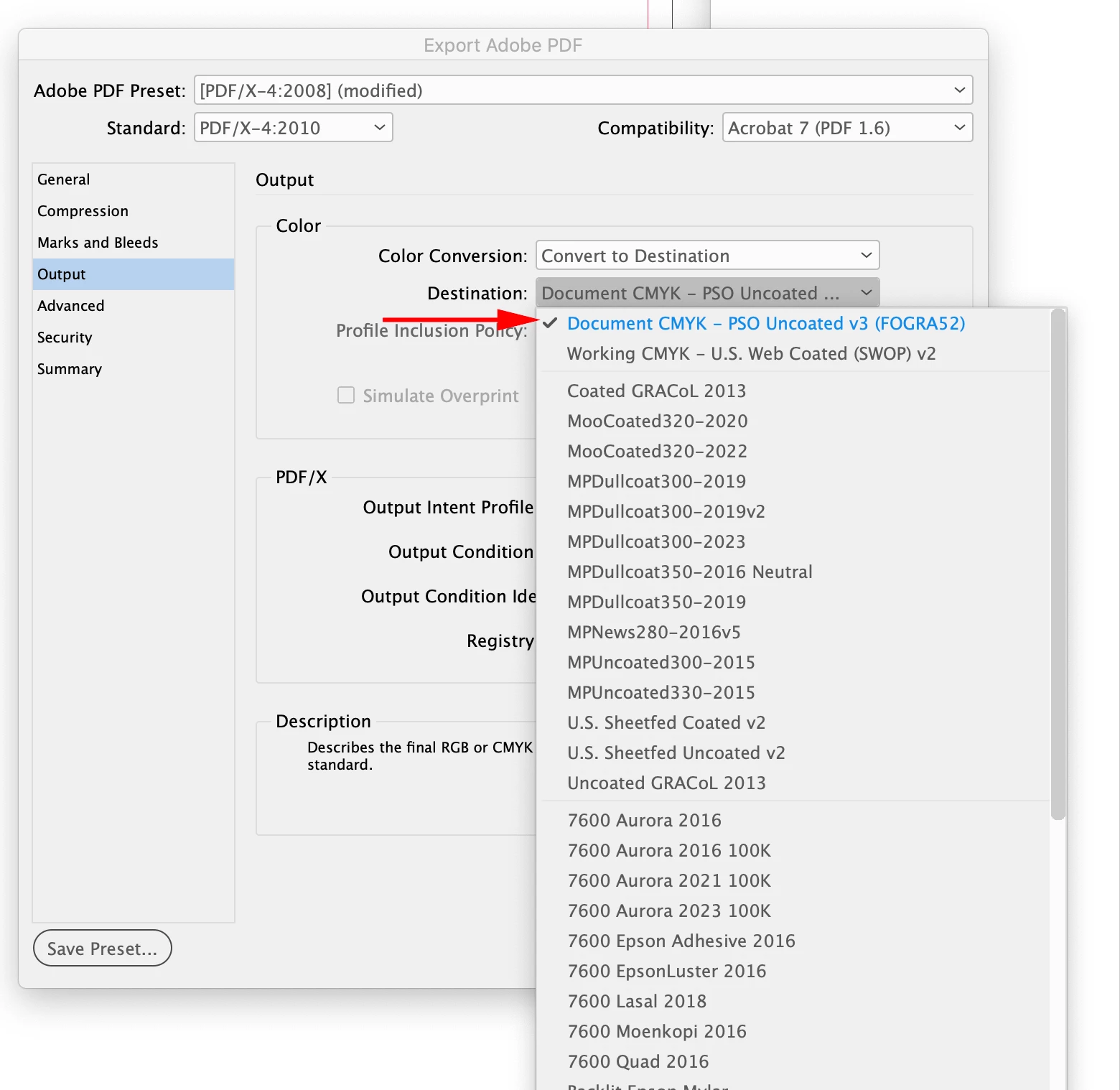Select 7600 Moenkopi 2016 profile
The height and width of the screenshot is (1090, 1120).
[x=793, y=1032]
